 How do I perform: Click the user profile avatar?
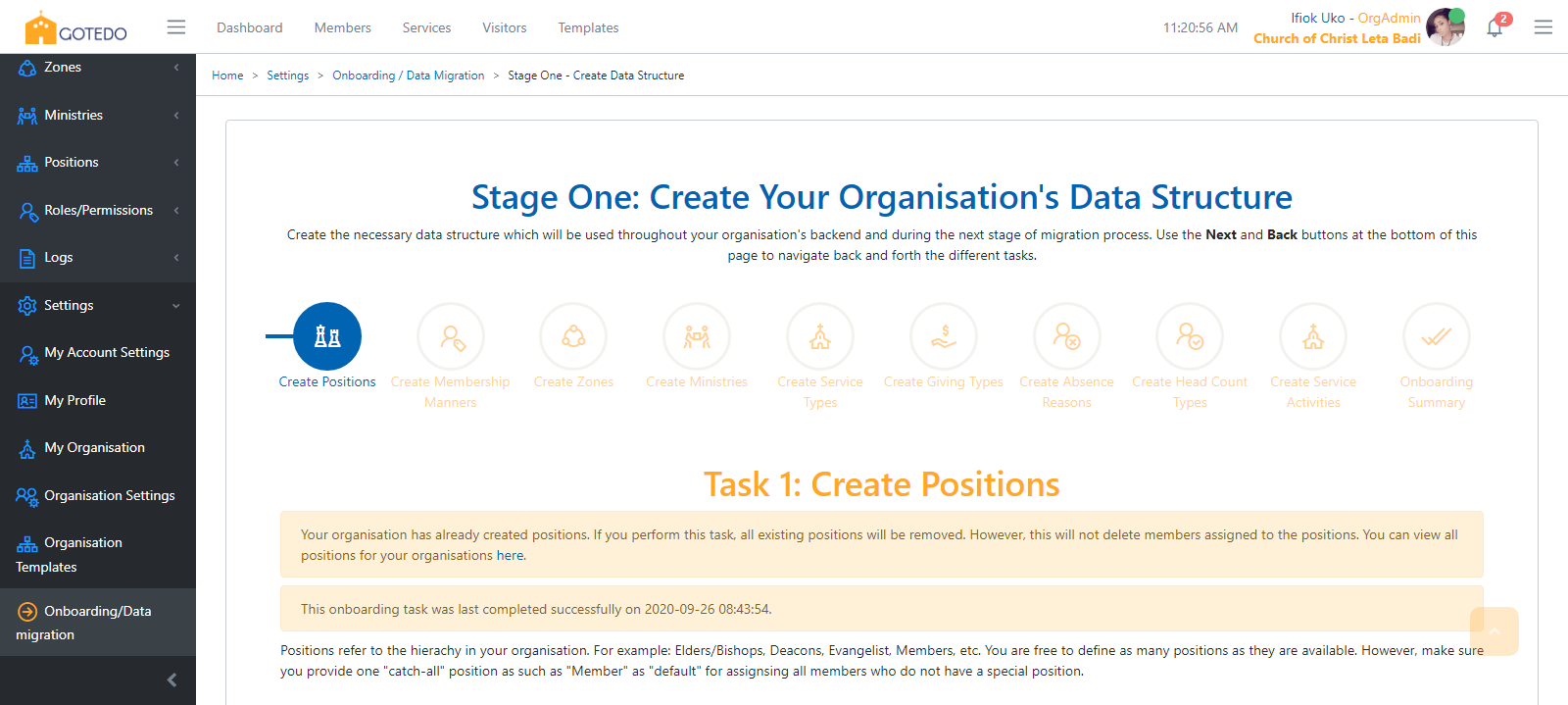click(x=1445, y=27)
